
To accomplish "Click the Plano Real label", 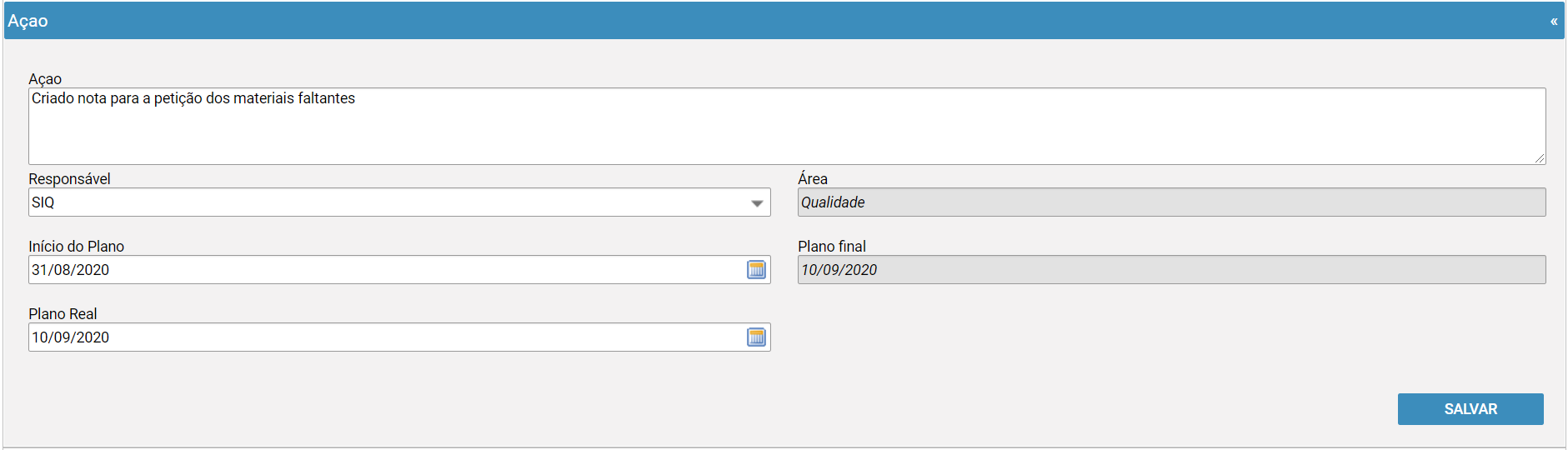I will tap(63, 314).
